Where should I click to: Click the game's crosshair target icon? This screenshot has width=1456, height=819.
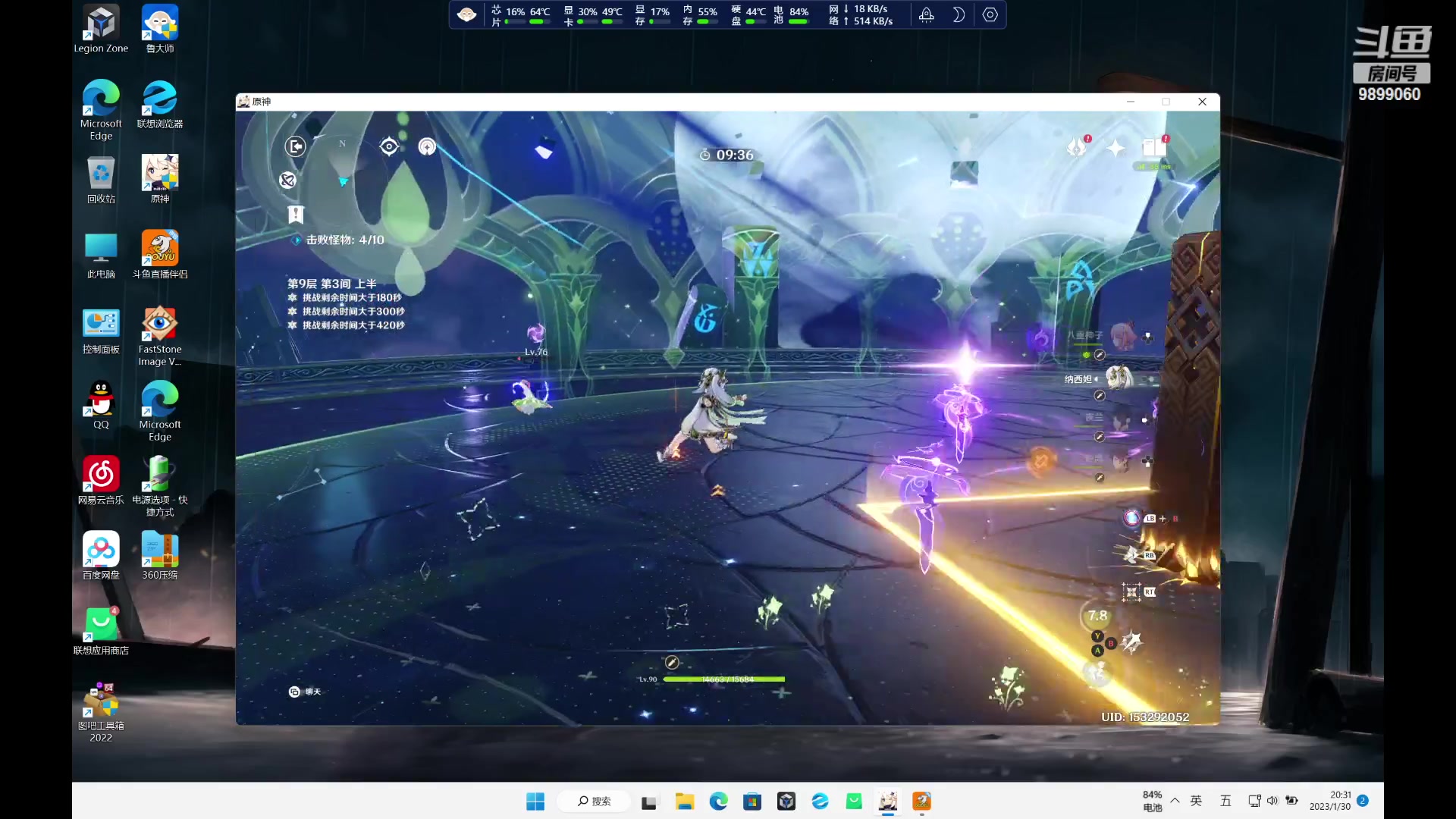389,146
